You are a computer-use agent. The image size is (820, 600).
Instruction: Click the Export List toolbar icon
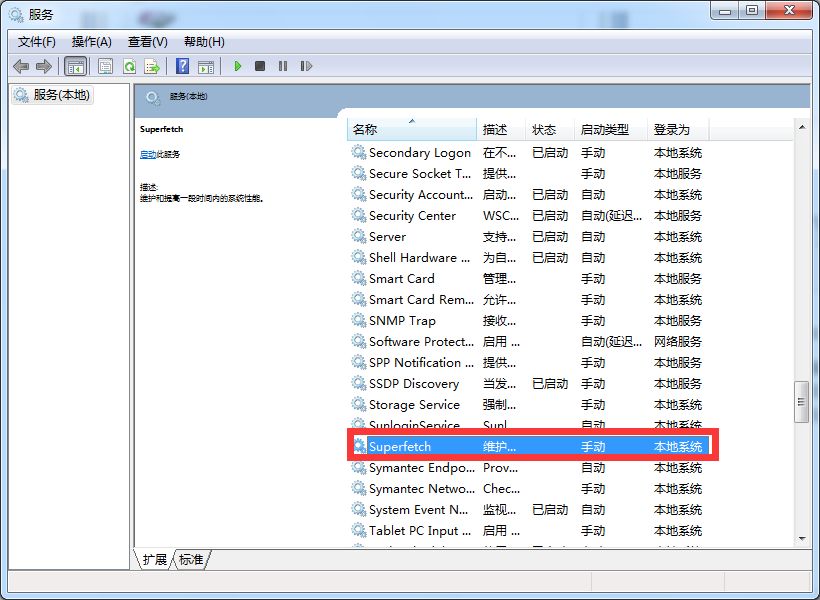(x=152, y=66)
